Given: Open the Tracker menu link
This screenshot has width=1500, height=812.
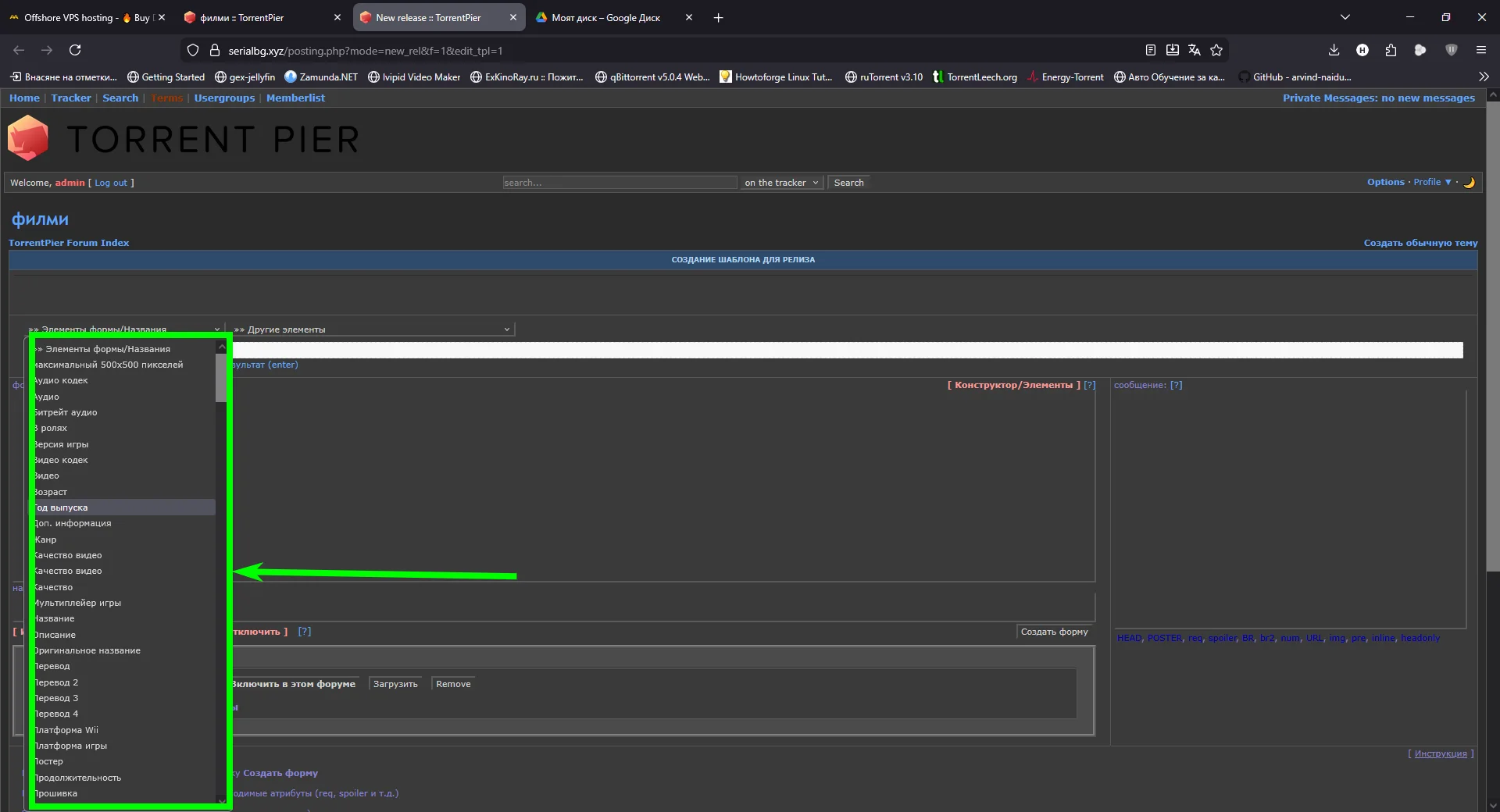Looking at the screenshot, I should tap(71, 98).
